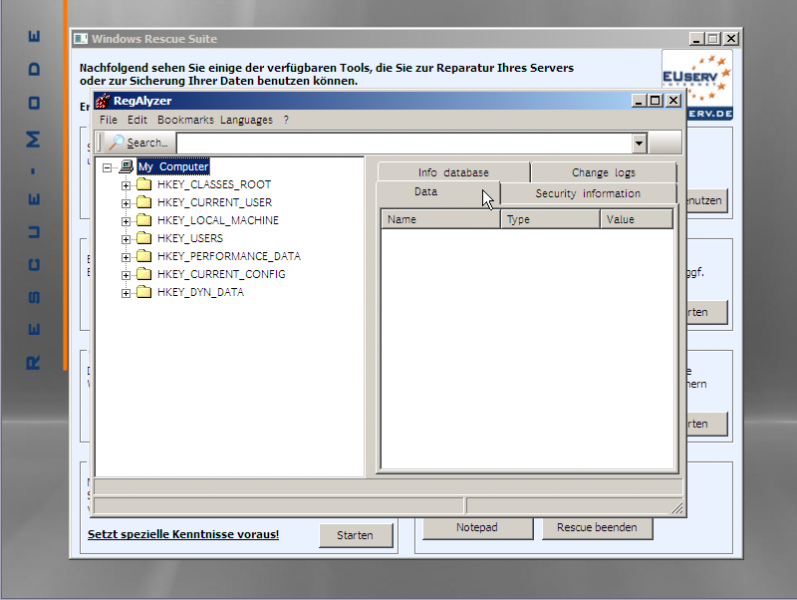The image size is (797, 600).
Task: Select HKEY_PERFORMANCE_DATA label in tree
Action: point(229,256)
